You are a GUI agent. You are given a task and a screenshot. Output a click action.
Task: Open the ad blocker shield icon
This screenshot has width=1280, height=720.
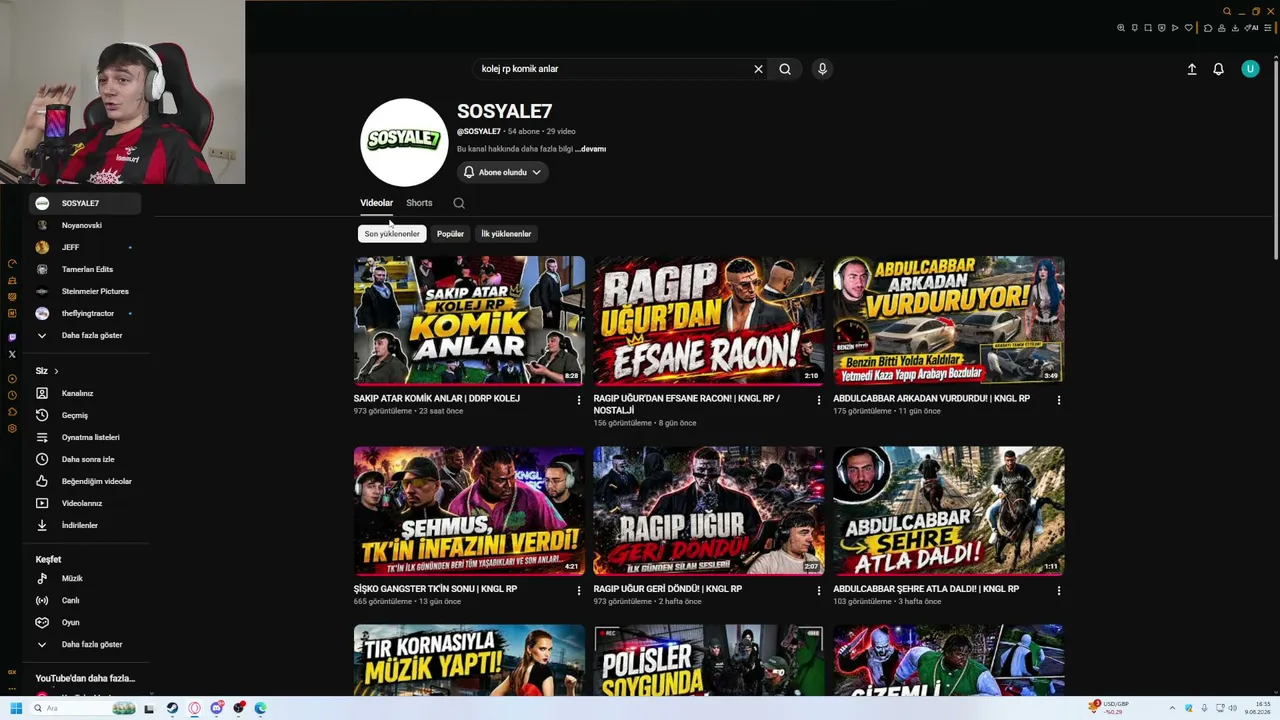click(x=1161, y=28)
